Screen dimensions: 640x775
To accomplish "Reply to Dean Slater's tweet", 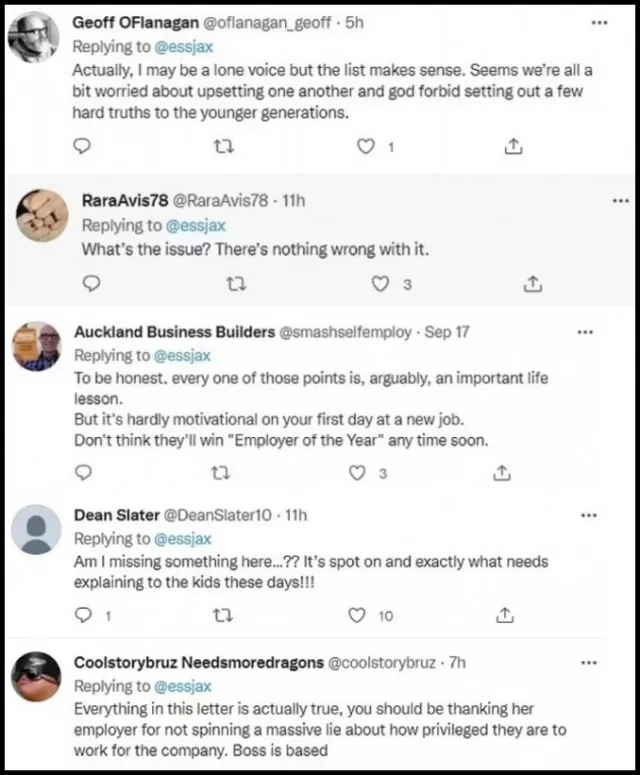I will pos(83,615).
